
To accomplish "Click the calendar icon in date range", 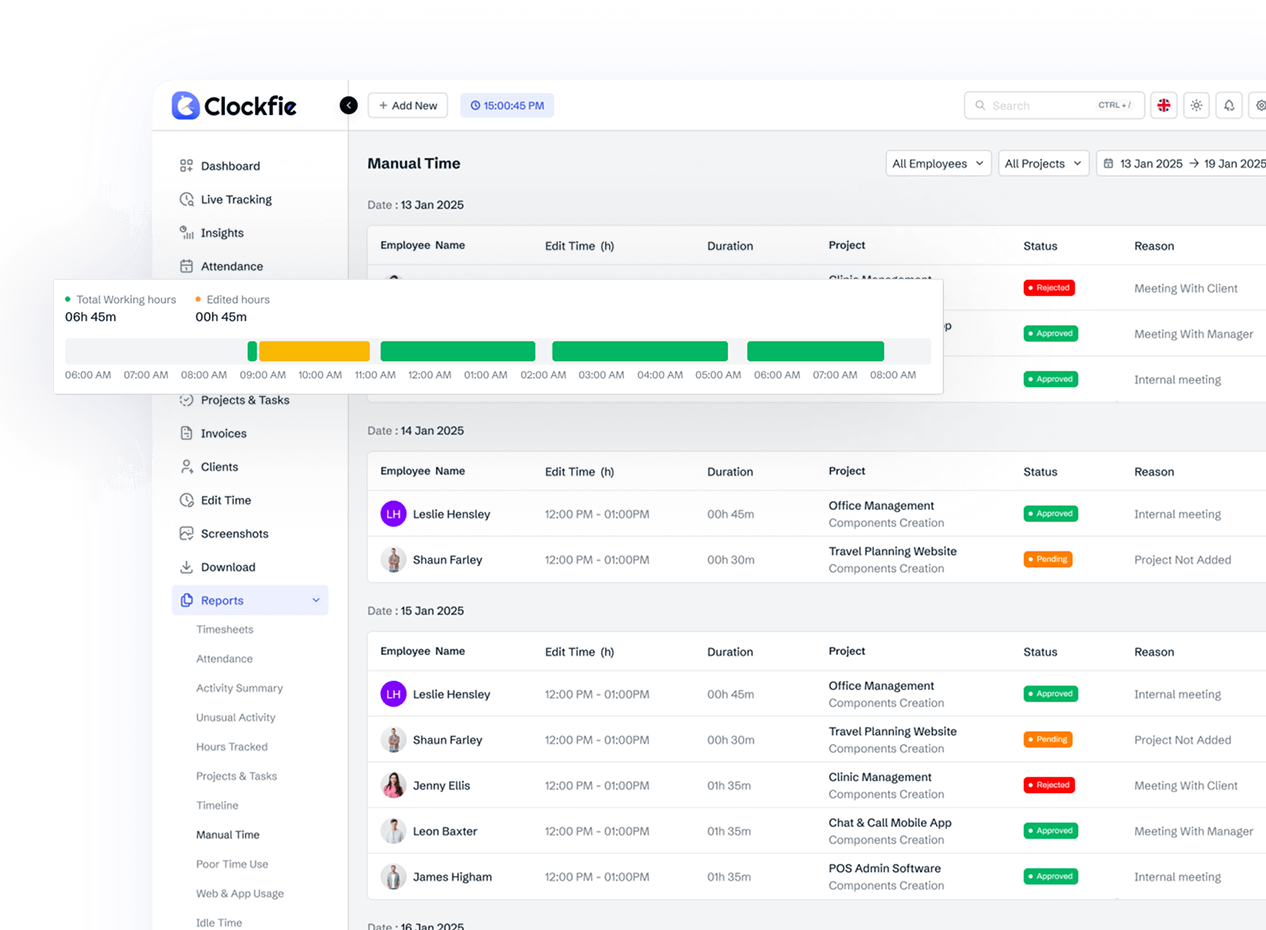I will pos(1108,163).
